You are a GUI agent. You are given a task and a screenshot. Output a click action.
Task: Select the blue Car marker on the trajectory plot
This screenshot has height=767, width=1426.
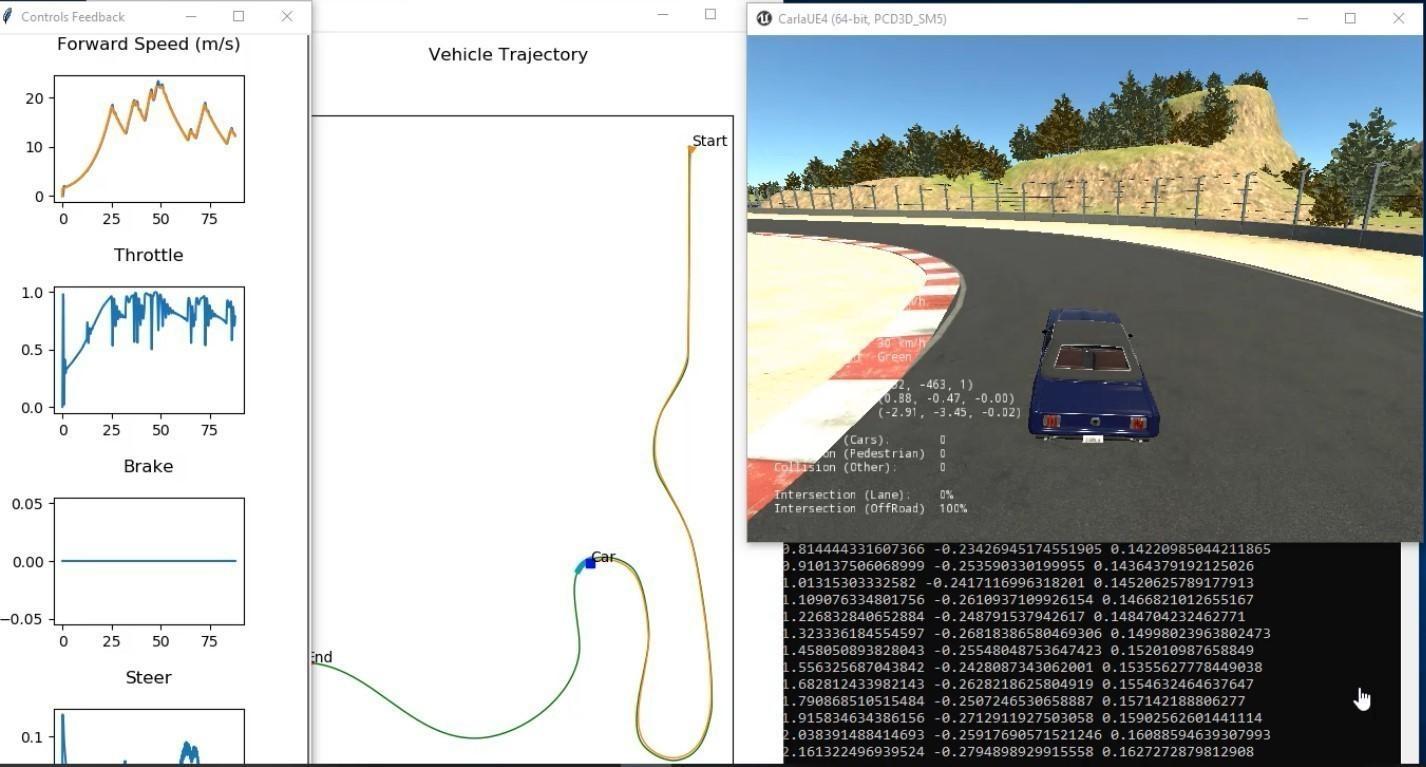point(591,563)
